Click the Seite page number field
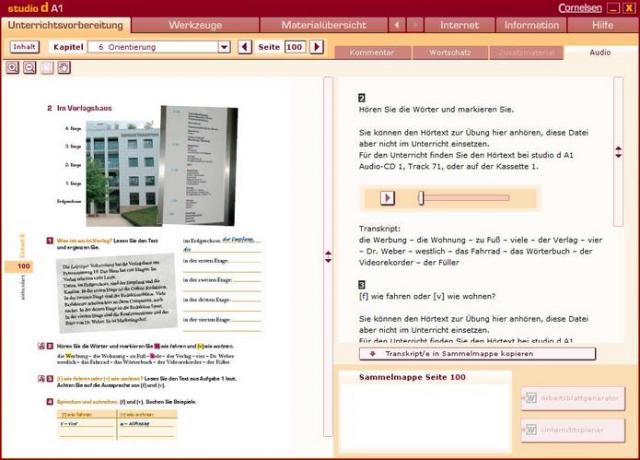 [294, 46]
